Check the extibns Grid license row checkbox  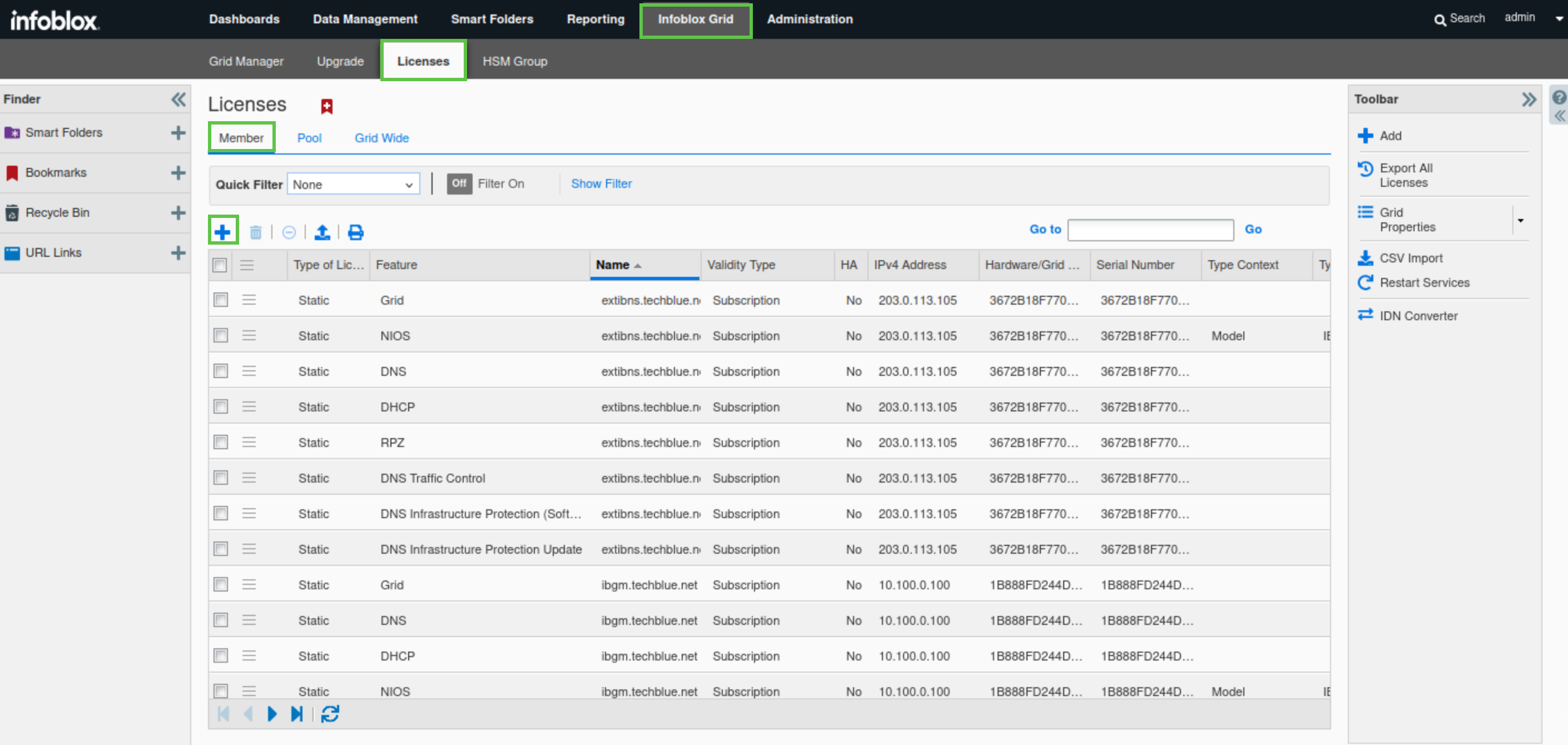[220, 300]
